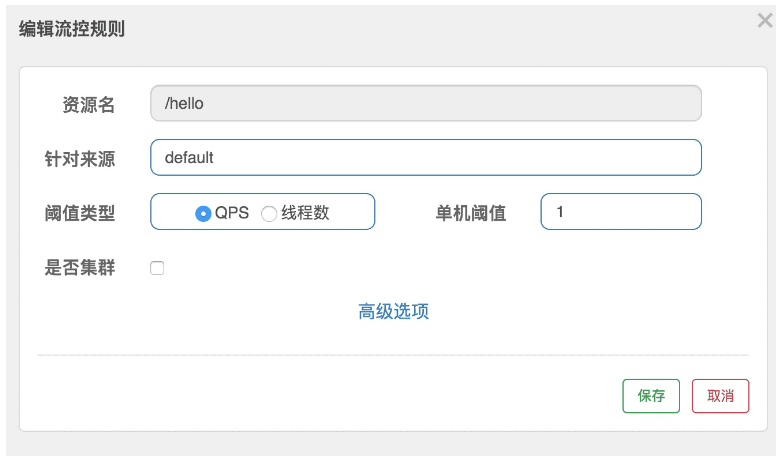This screenshot has width=780, height=460.
Task: Click the 单机阈值 input field
Action: tap(621, 212)
